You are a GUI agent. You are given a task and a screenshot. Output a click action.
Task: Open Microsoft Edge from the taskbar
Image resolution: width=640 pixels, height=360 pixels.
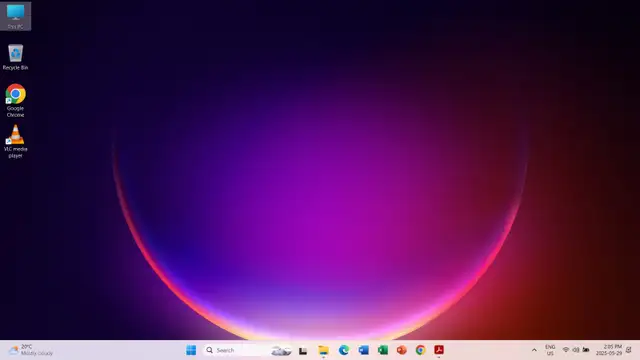(x=344, y=350)
